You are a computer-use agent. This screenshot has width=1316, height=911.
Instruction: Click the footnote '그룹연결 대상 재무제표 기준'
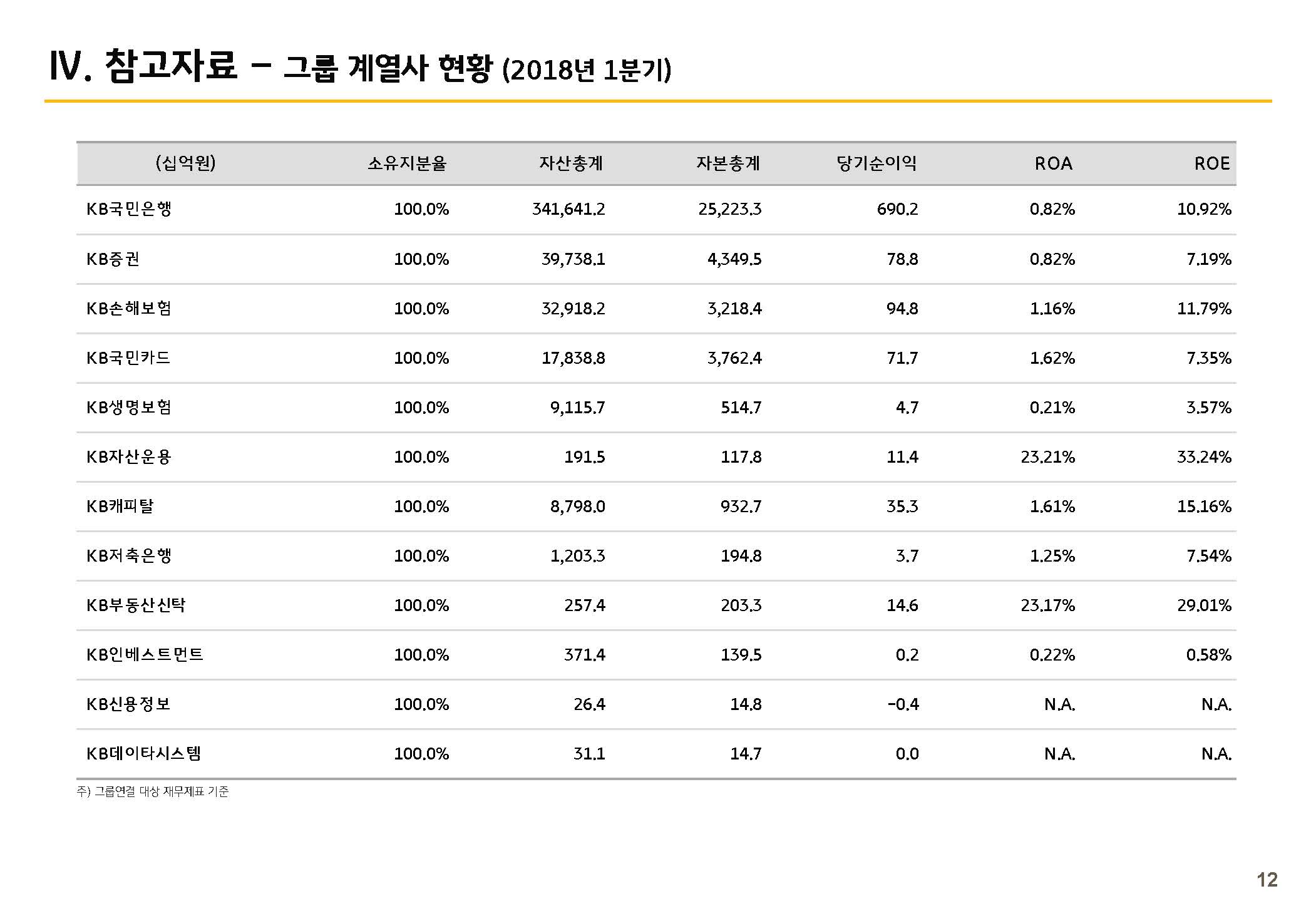point(162,792)
